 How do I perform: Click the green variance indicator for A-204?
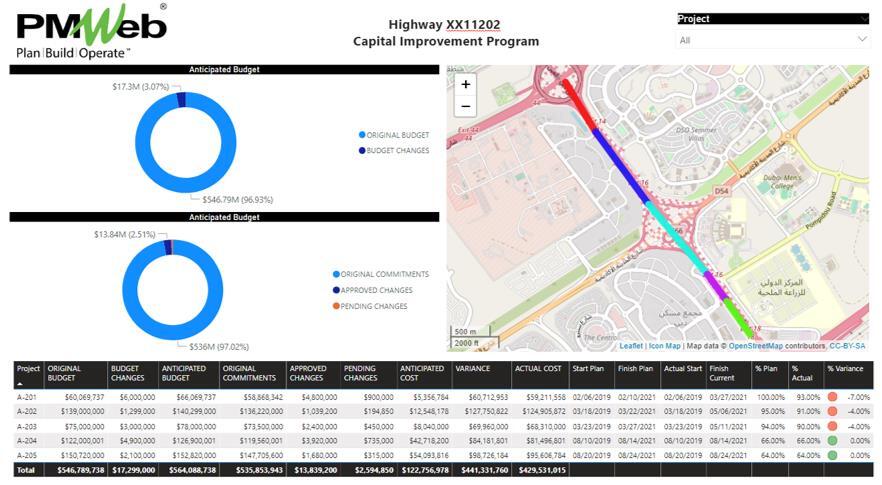coord(832,439)
